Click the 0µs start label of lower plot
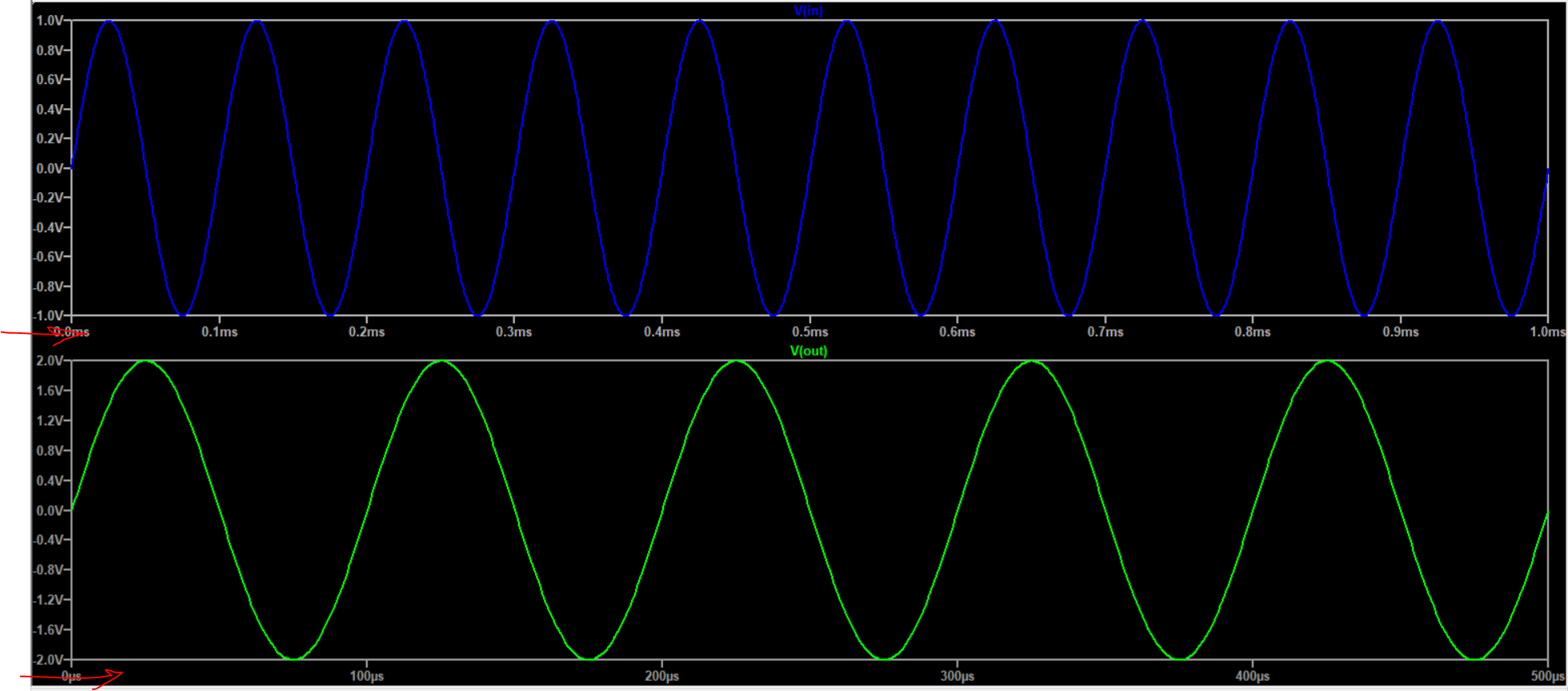The height and width of the screenshot is (691, 1568). [72, 676]
